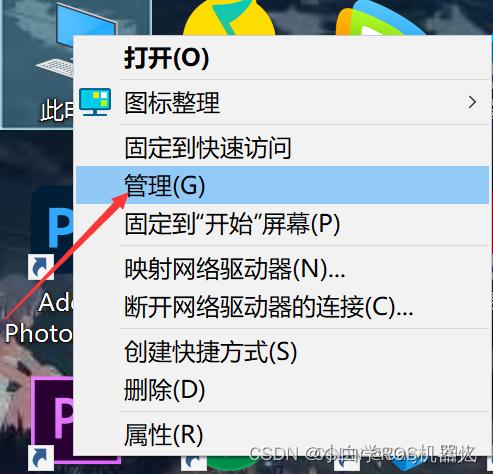Click the Photoshop shortcut arrow overlay

[x=41, y=267]
